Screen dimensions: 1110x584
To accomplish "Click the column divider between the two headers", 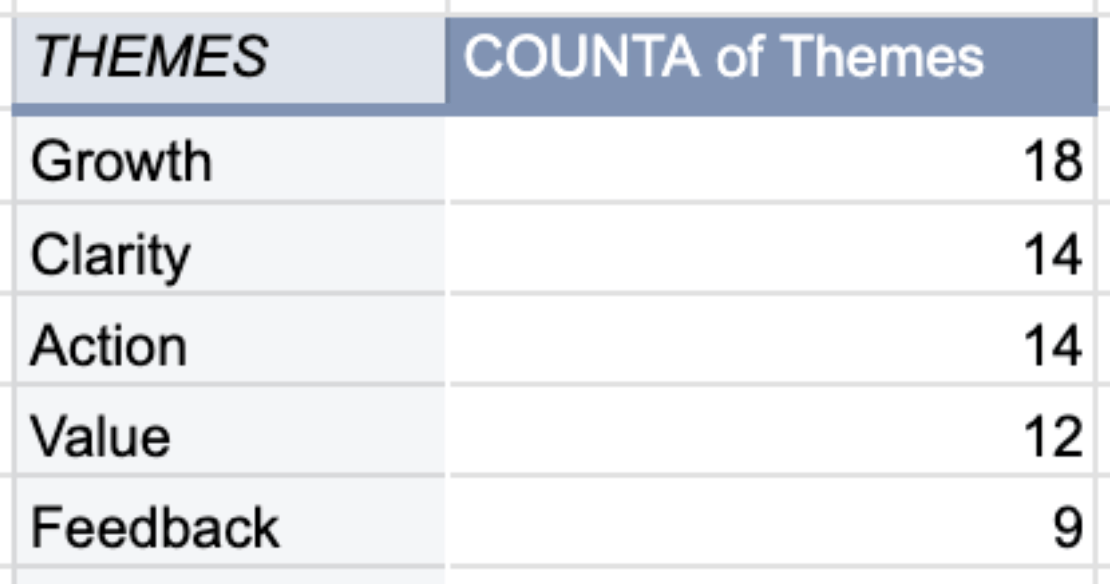I will point(446,59).
